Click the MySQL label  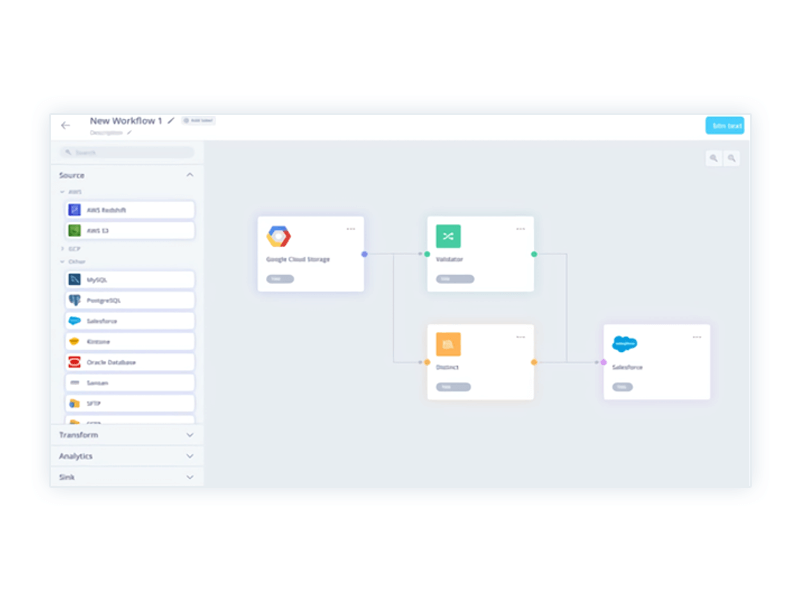(x=97, y=280)
